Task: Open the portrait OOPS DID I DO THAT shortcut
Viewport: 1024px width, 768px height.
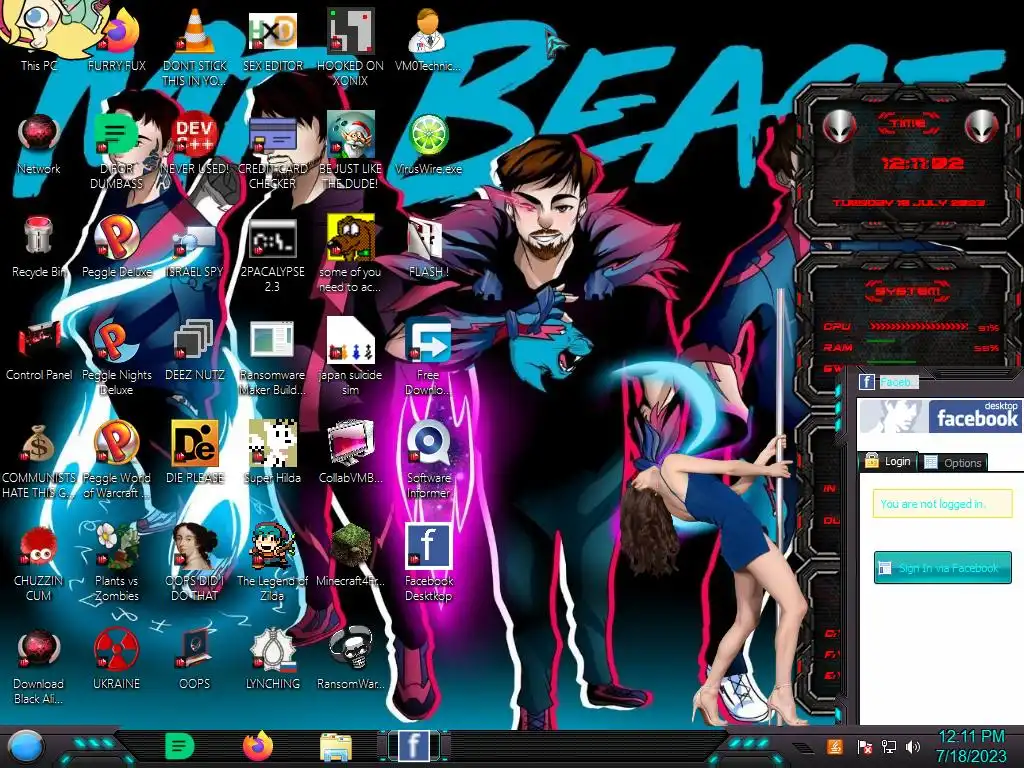Action: 195,562
